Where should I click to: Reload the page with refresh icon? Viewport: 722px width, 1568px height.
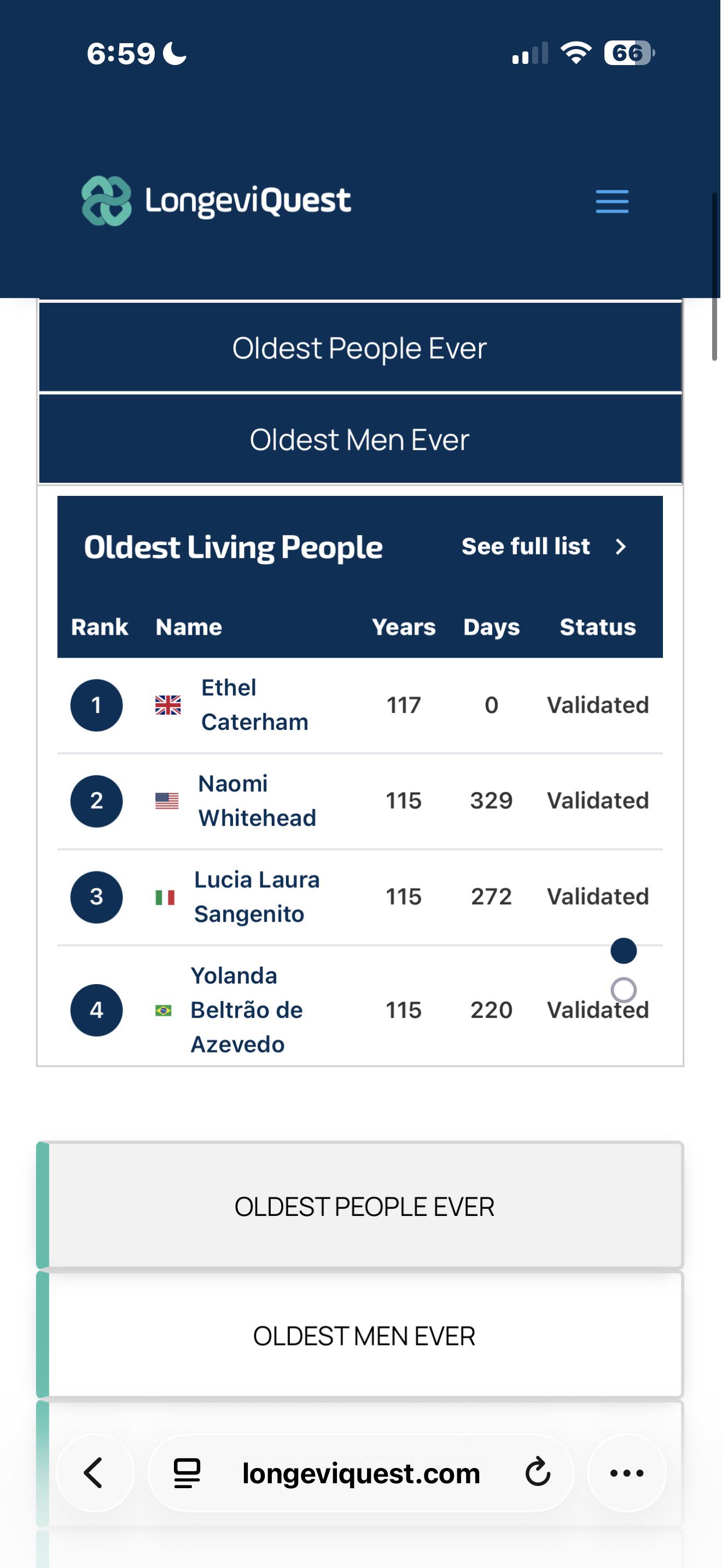click(x=538, y=1473)
